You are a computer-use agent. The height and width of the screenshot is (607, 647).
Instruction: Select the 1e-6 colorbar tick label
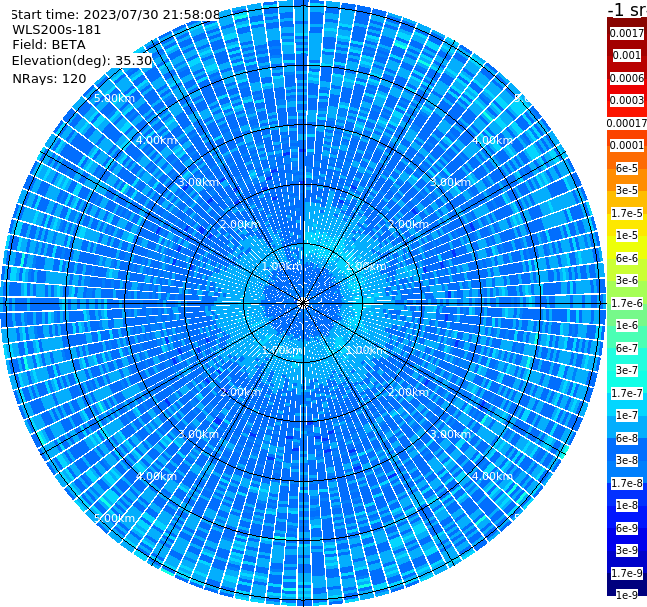[627, 325]
